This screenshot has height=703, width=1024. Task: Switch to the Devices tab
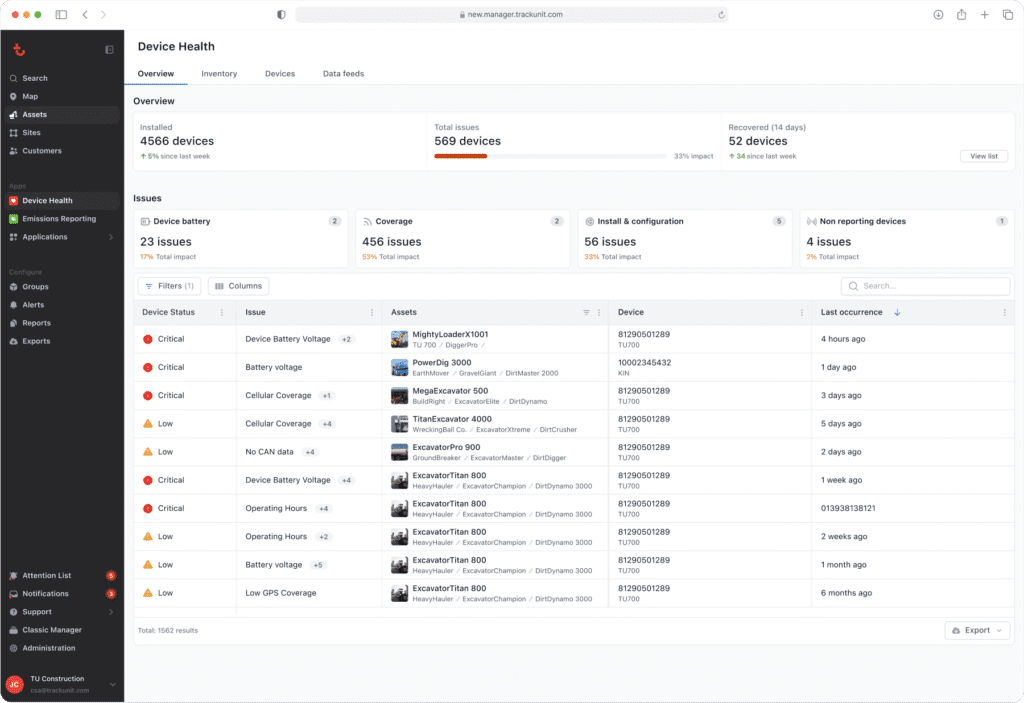[x=280, y=74]
